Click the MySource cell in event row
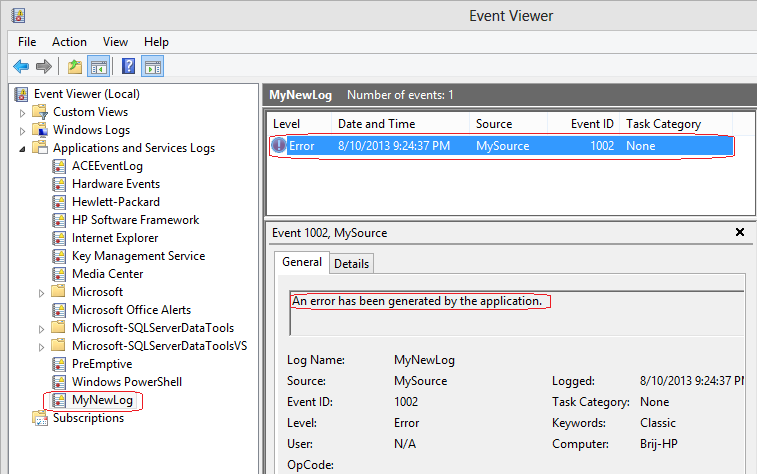The height and width of the screenshot is (474, 757). pyautogui.click(x=503, y=146)
